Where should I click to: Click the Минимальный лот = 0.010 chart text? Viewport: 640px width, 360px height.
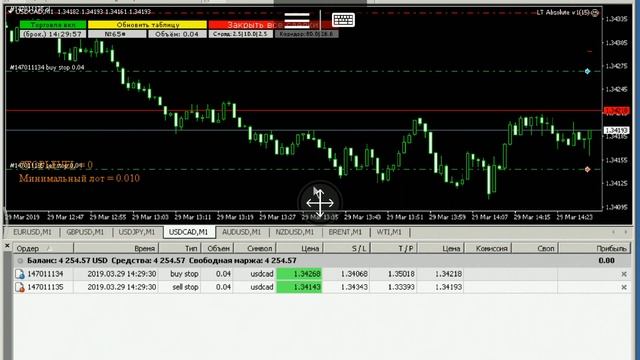(79, 178)
